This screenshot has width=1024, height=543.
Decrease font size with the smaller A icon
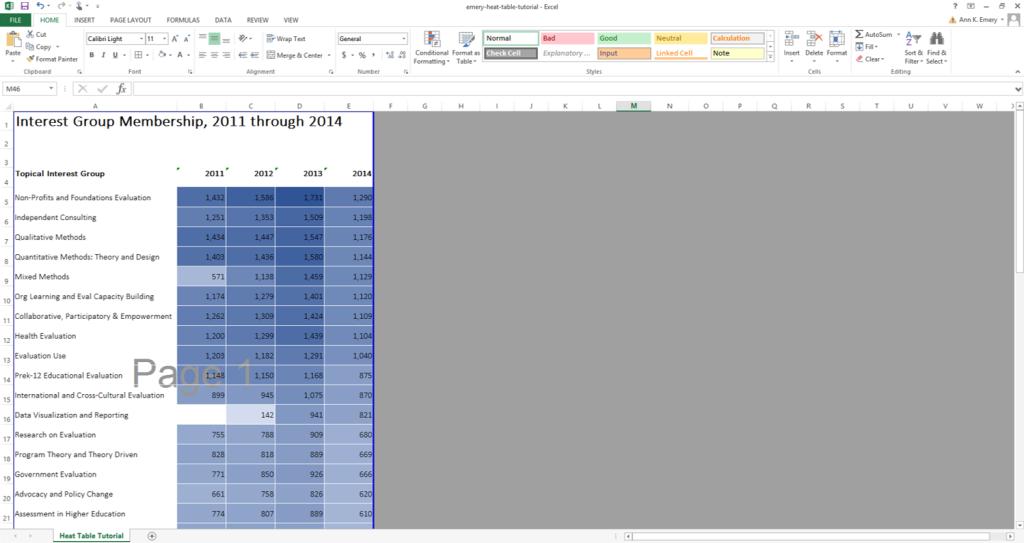[187, 39]
